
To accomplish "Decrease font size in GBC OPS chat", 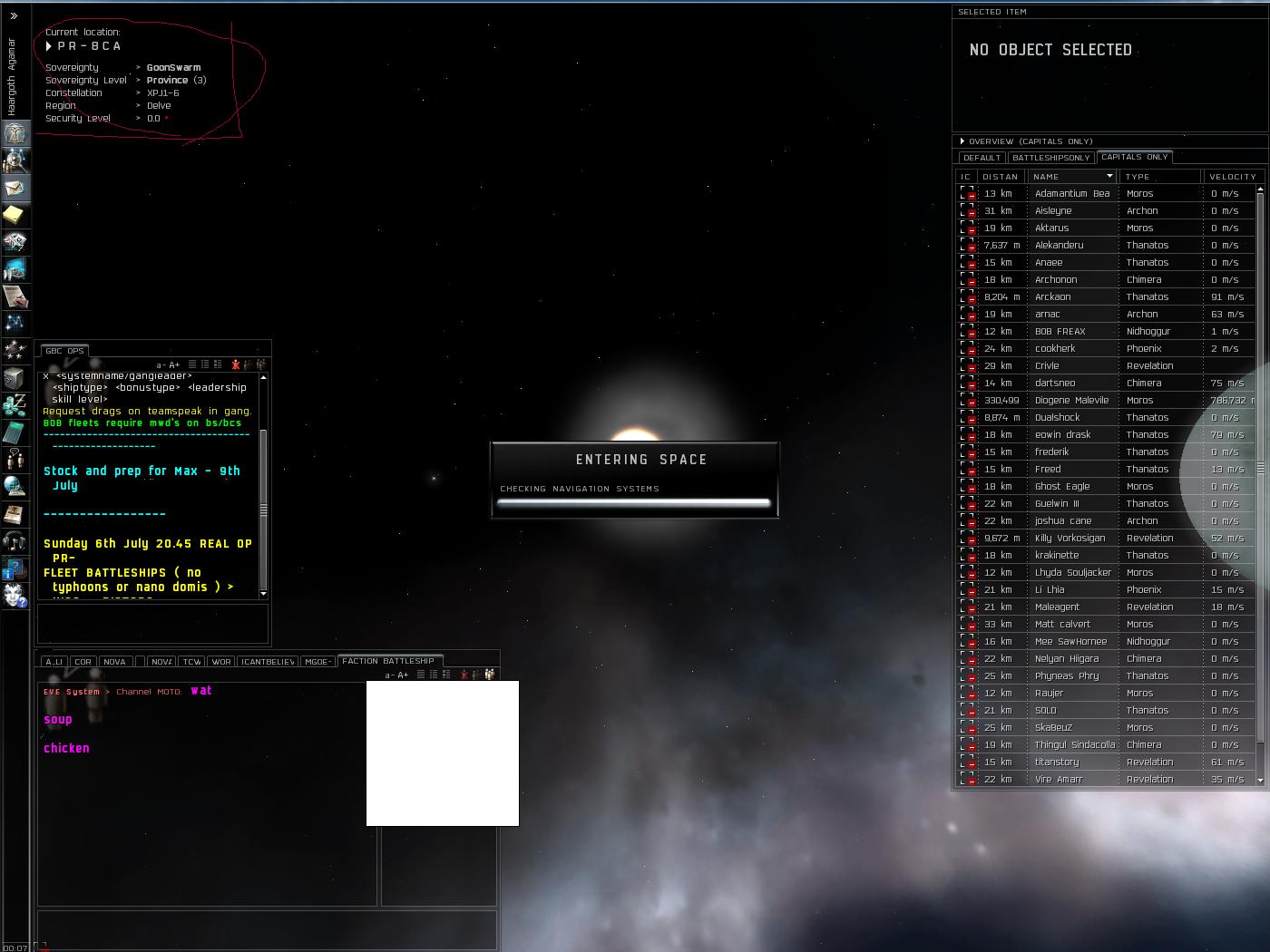I will click(160, 365).
